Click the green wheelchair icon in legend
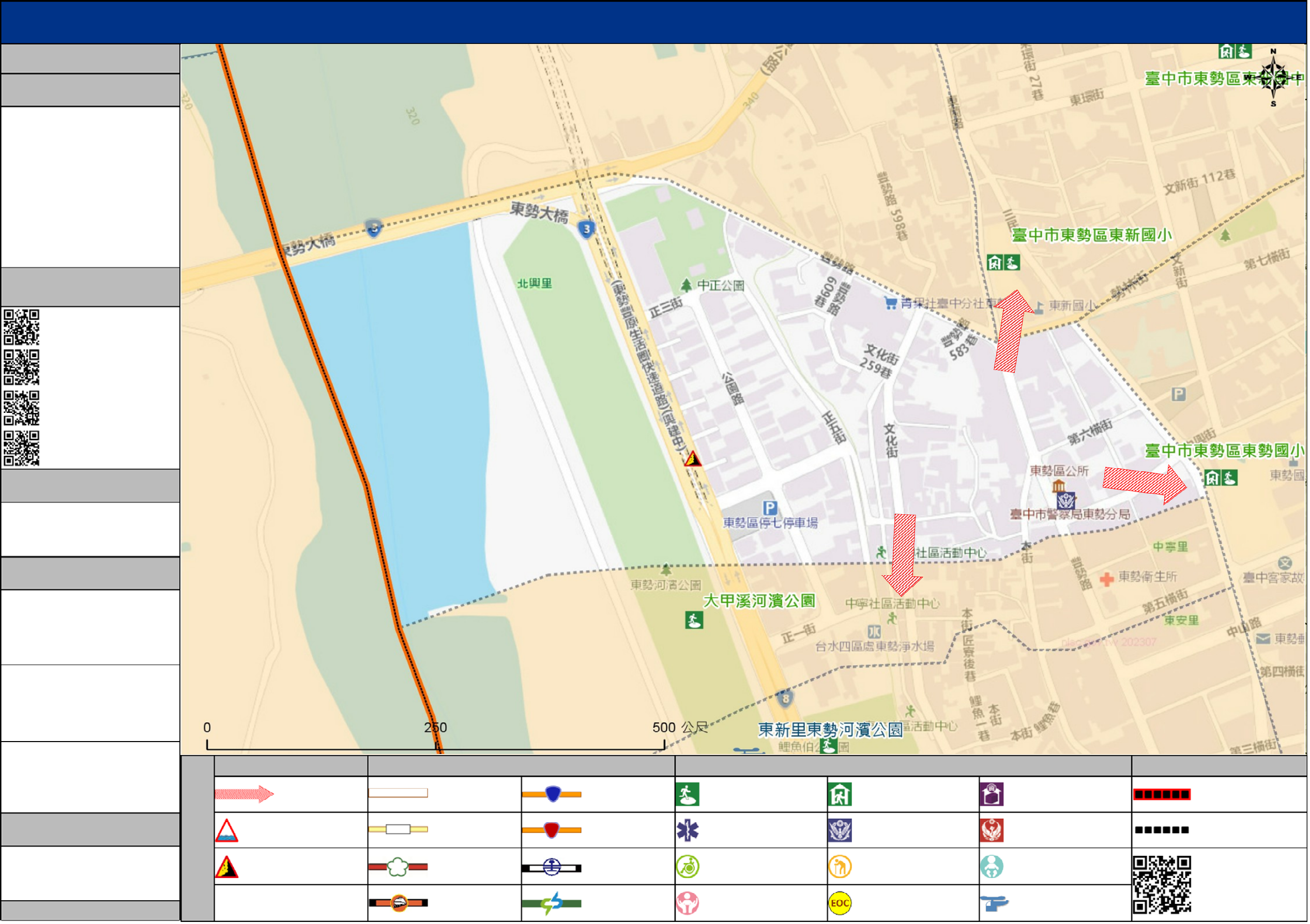 pyautogui.click(x=688, y=867)
